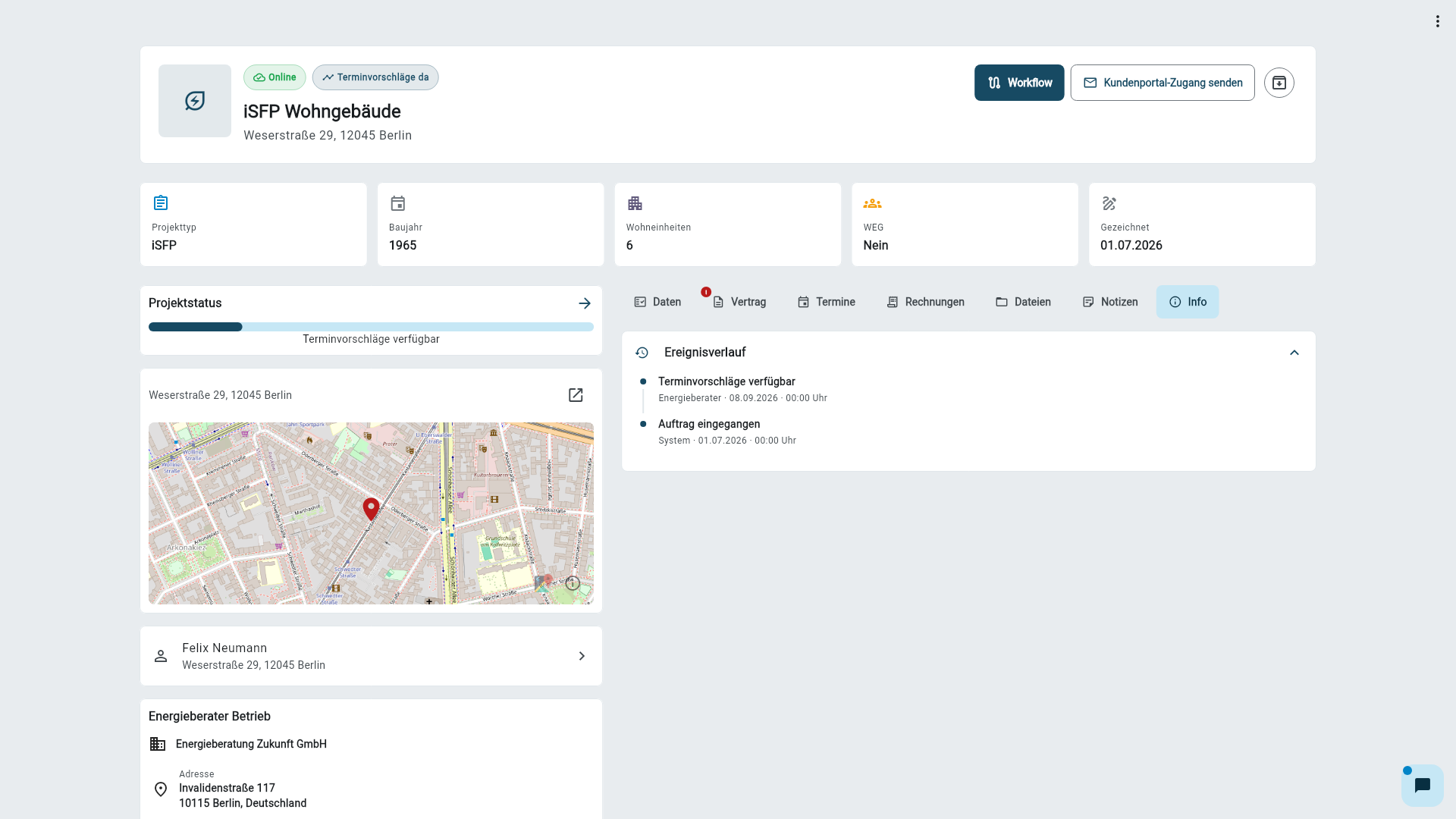Click the Ereignisverlauf history clock icon
The height and width of the screenshot is (819, 1456).
(642, 353)
